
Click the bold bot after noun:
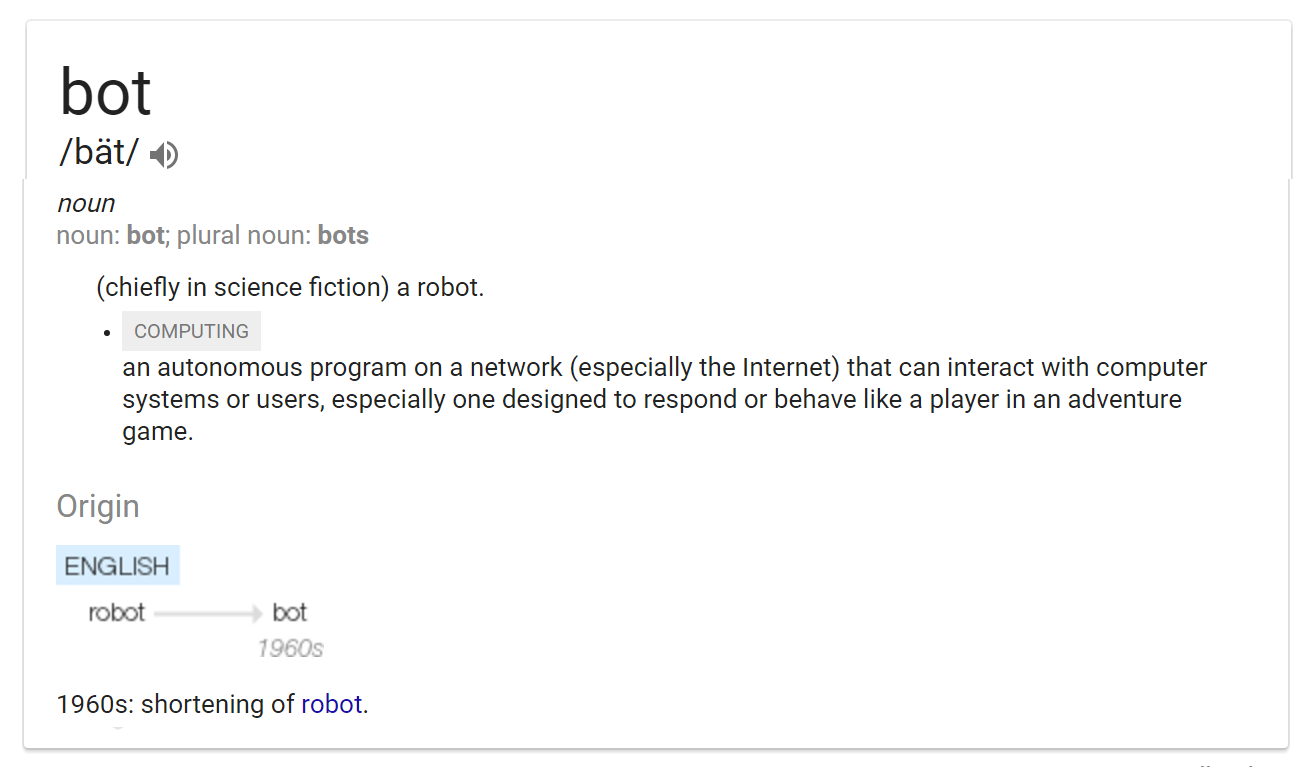pos(143,235)
